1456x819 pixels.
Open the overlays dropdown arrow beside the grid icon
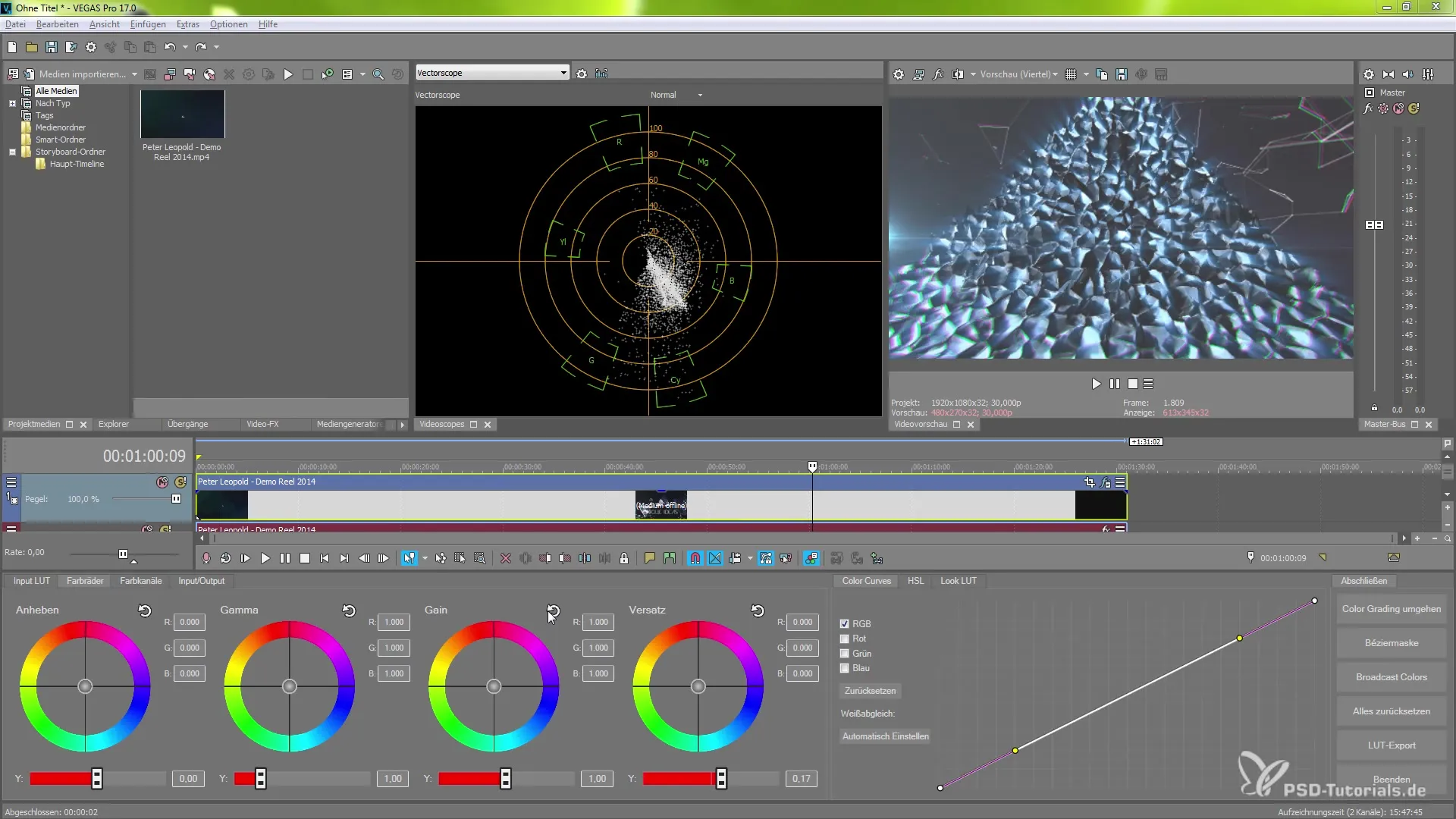1086,74
